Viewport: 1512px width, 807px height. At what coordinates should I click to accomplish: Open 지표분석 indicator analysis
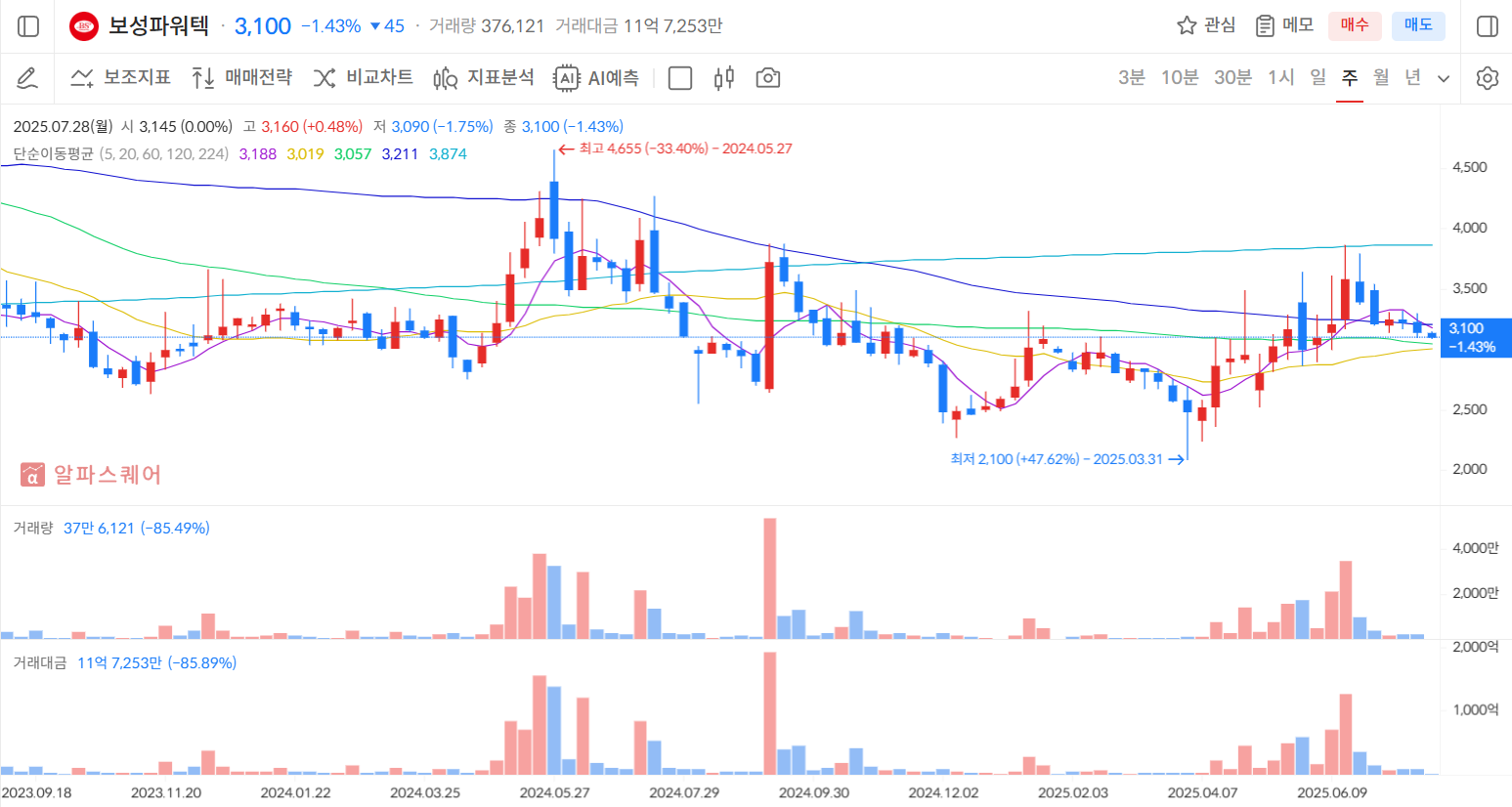484,78
